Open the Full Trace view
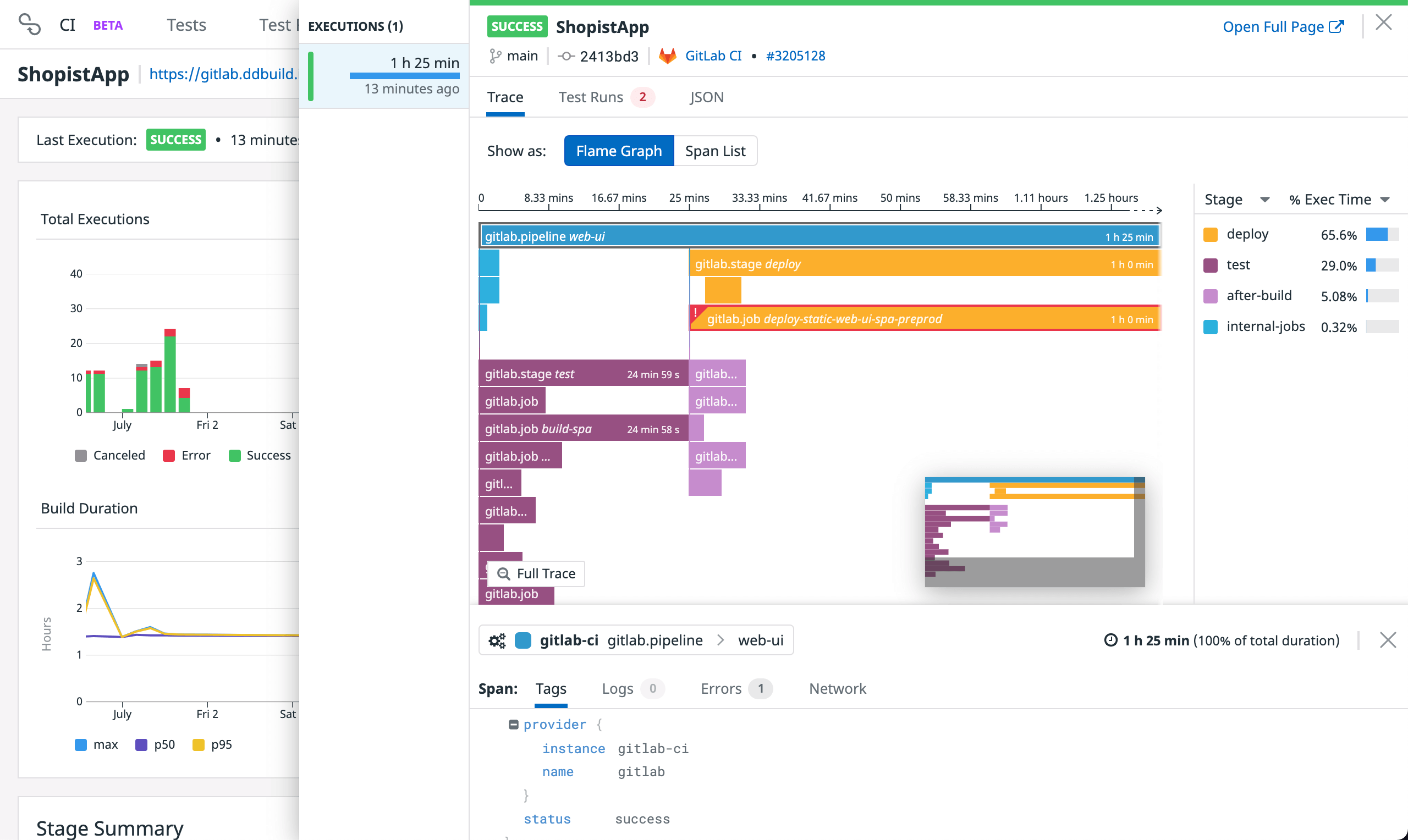The image size is (1408, 840). (x=537, y=573)
